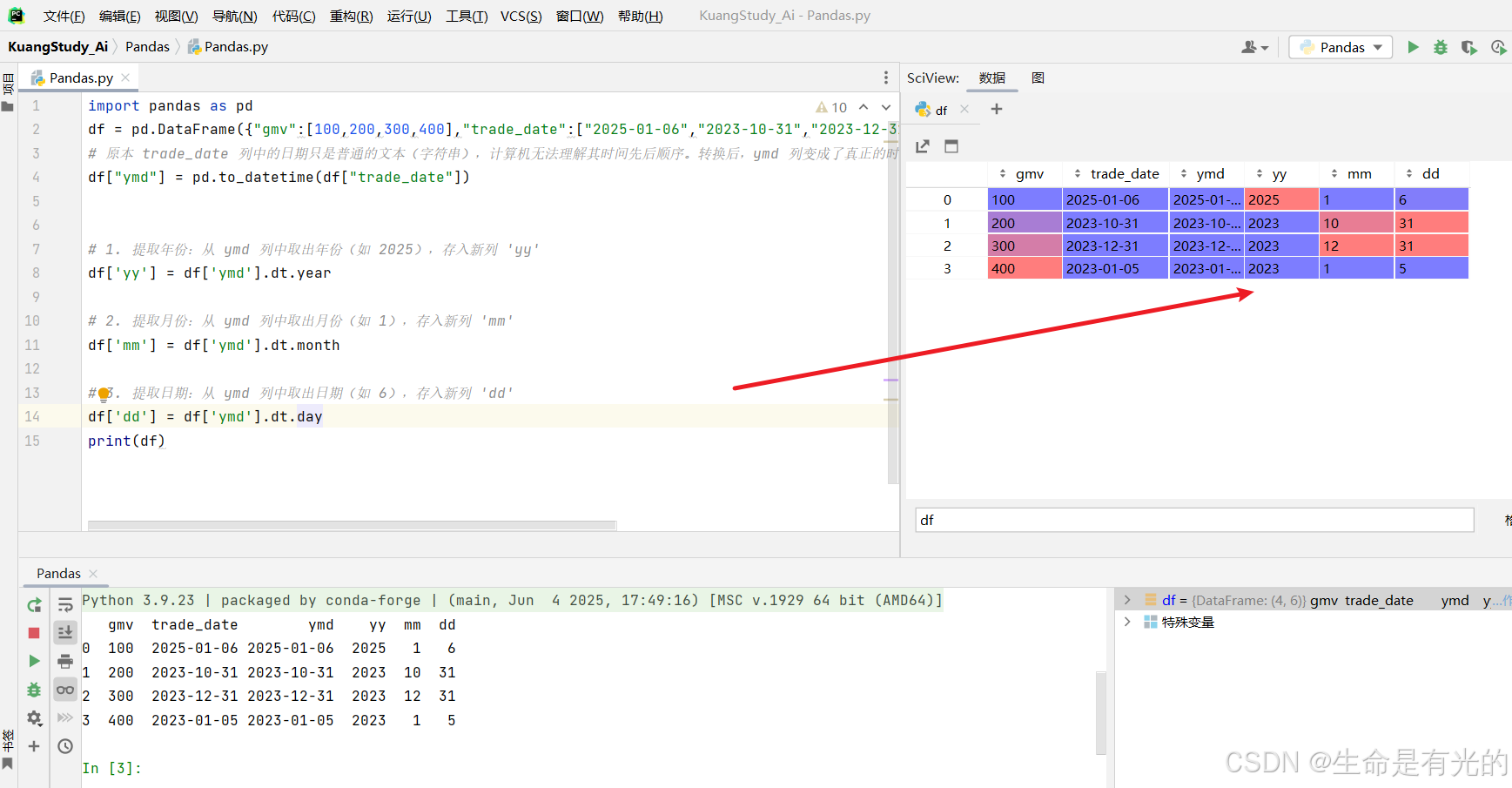
Task: Sort table by dd column header
Action: (x=1431, y=174)
